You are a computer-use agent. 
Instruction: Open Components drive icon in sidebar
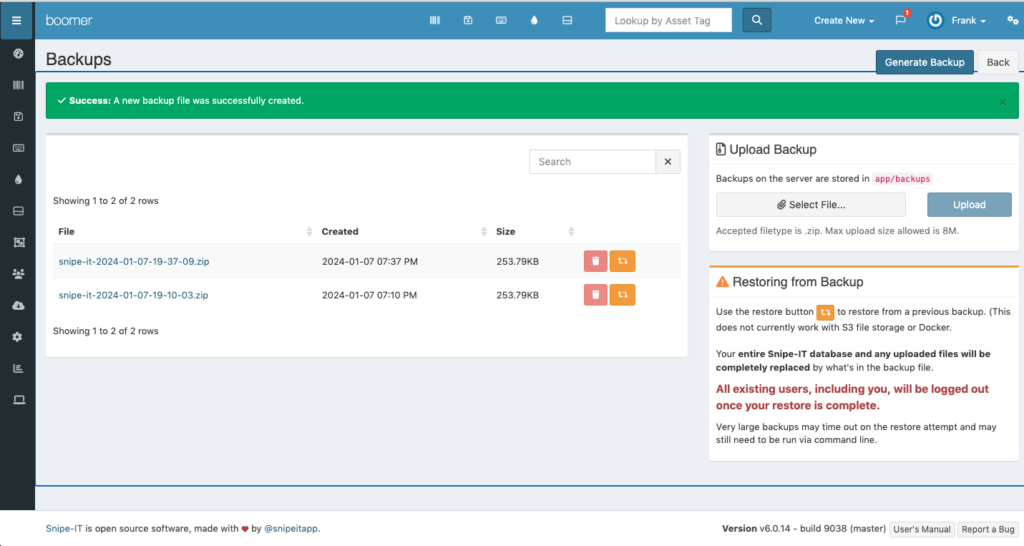(18, 211)
